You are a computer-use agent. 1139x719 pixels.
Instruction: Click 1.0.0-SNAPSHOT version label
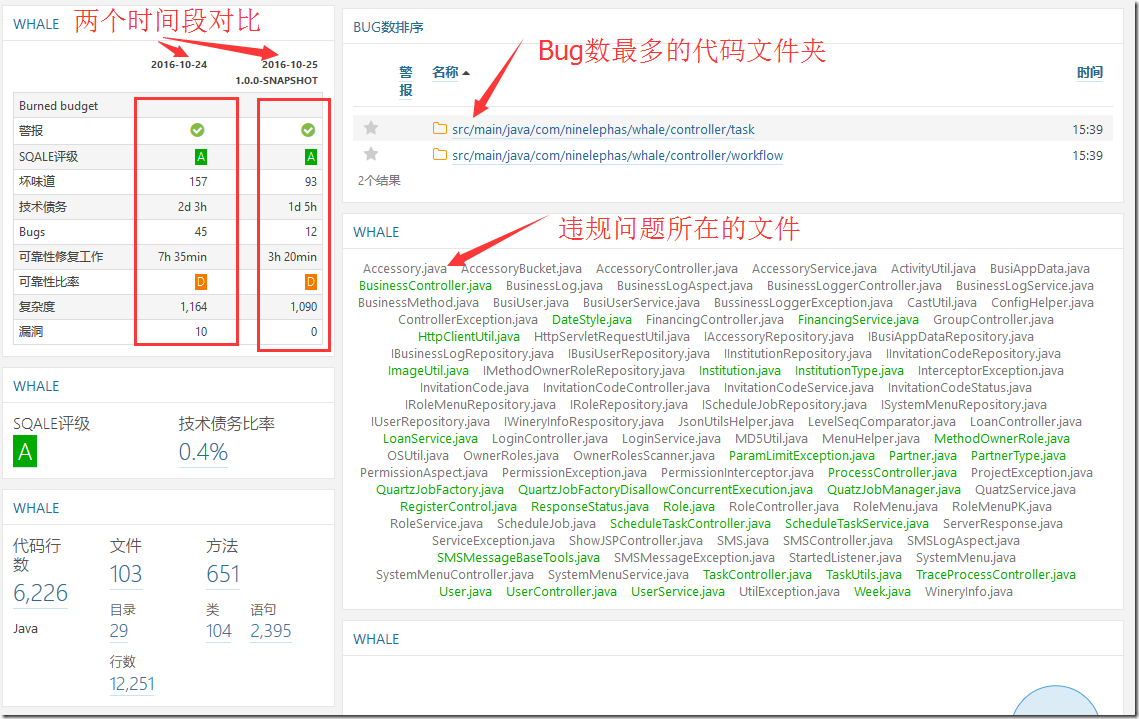tap(276, 80)
